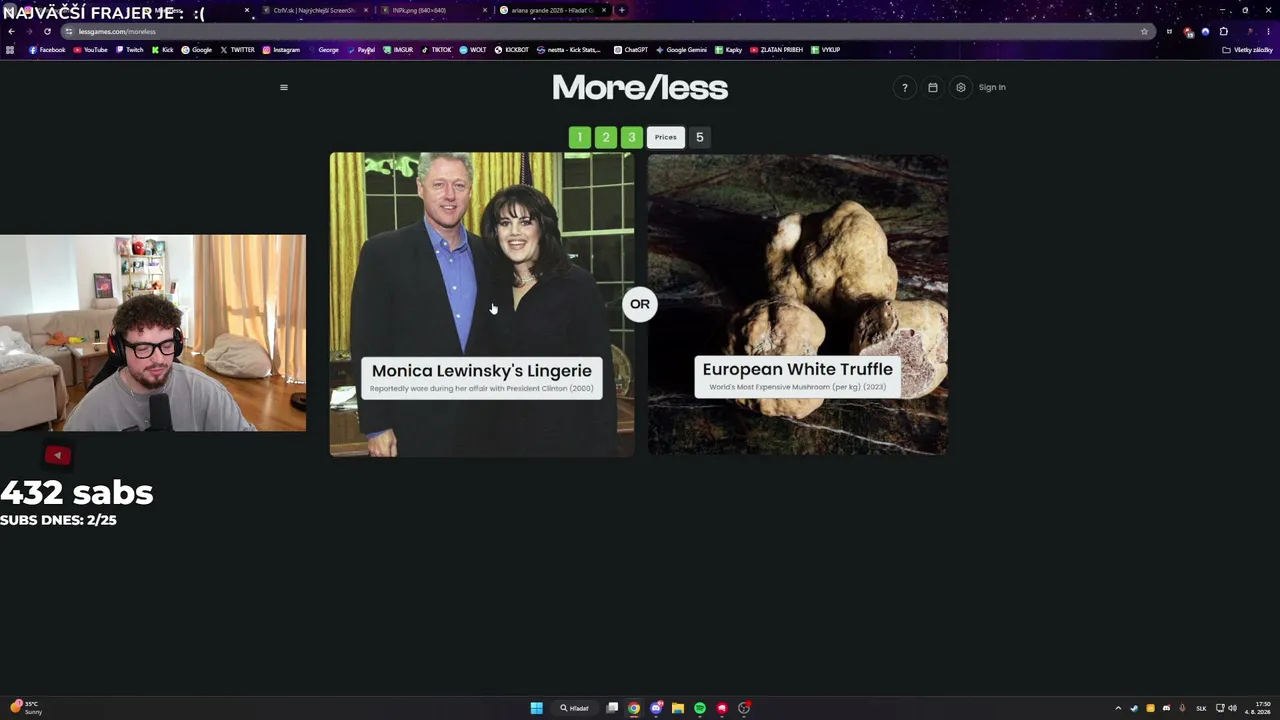Click the browser forward arrow
Image resolution: width=1280 pixels, height=720 pixels.
tap(29, 31)
